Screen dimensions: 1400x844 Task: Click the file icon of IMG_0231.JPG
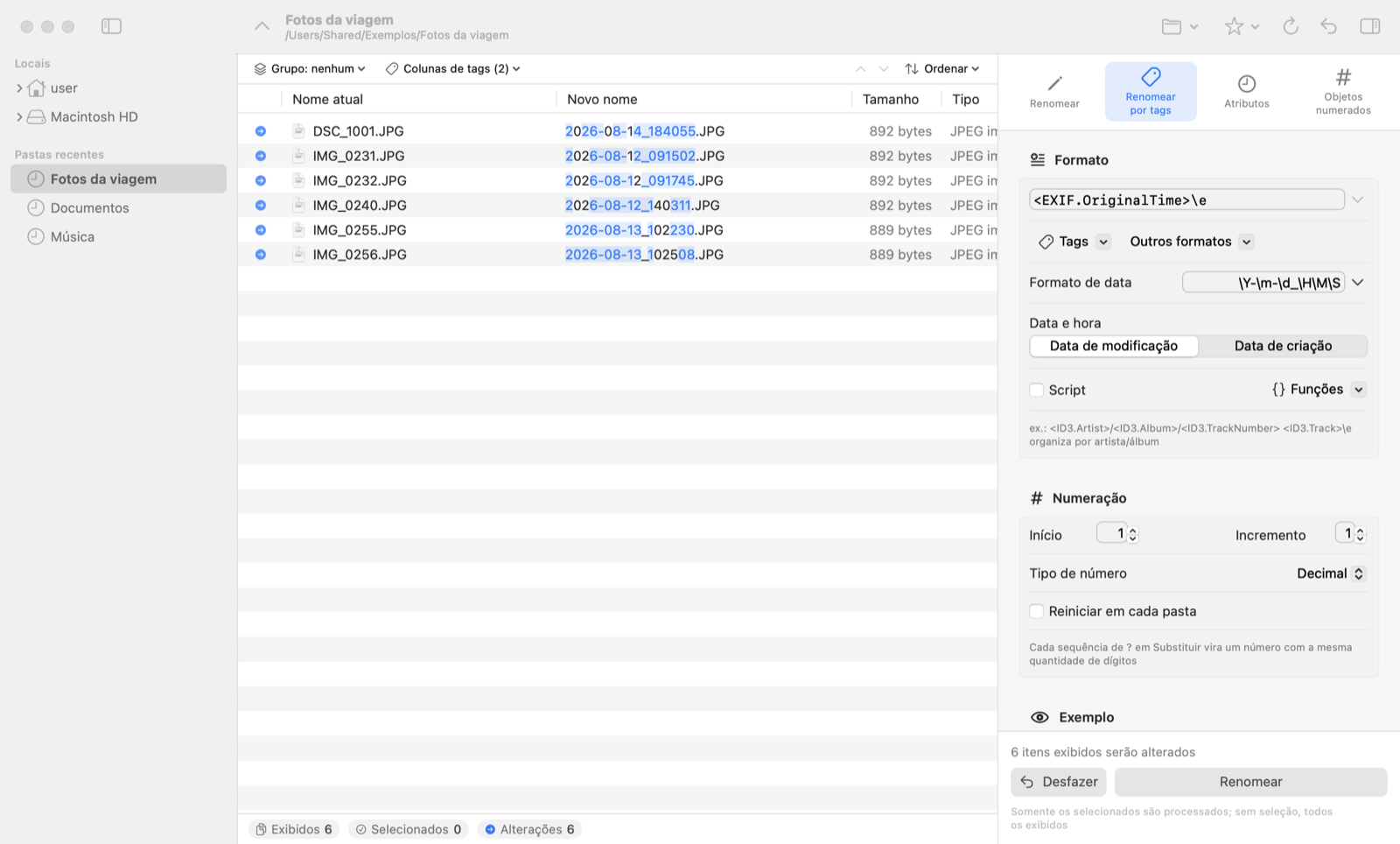point(298,155)
